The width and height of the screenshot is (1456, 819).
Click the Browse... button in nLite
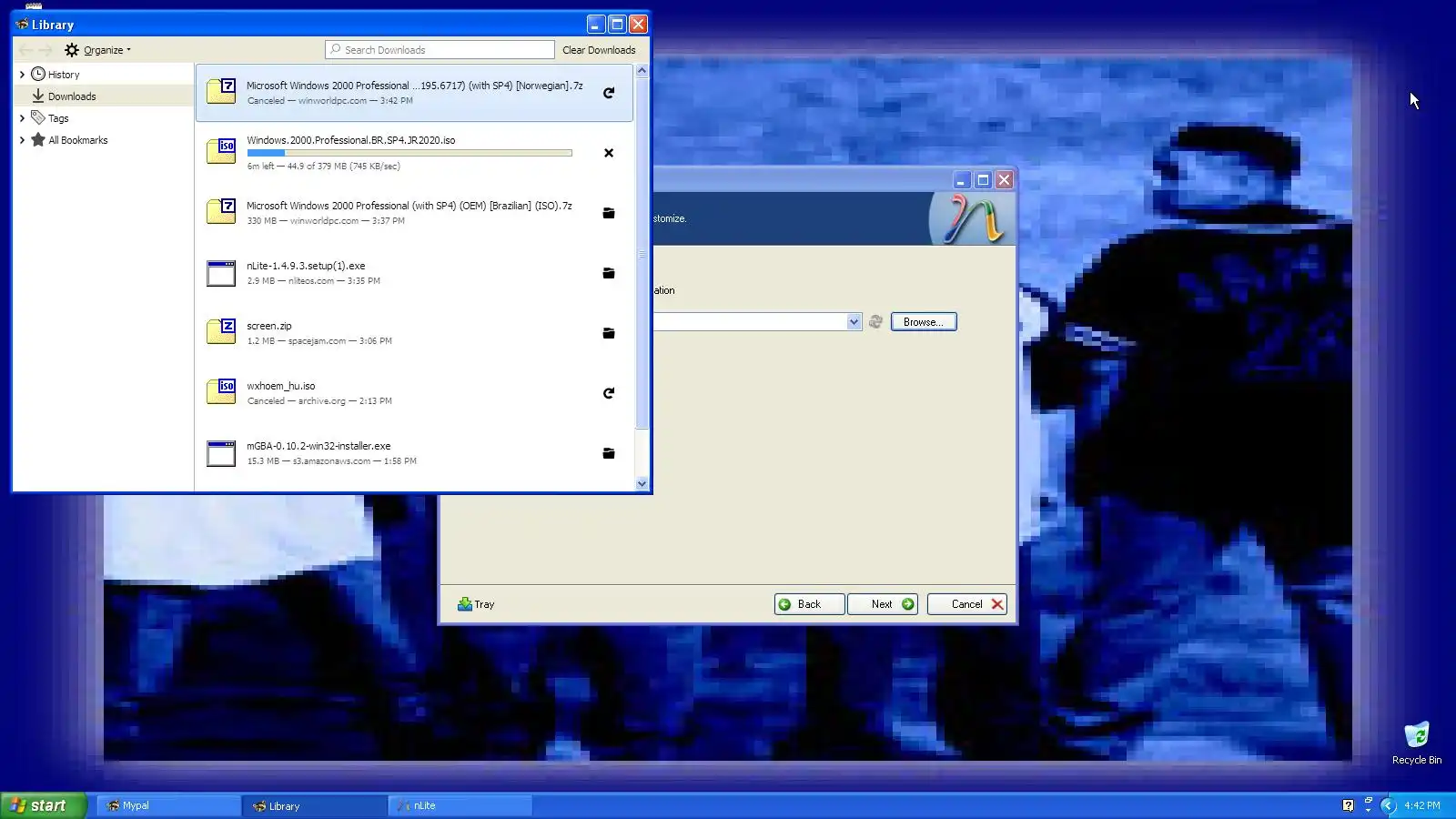[x=924, y=322]
